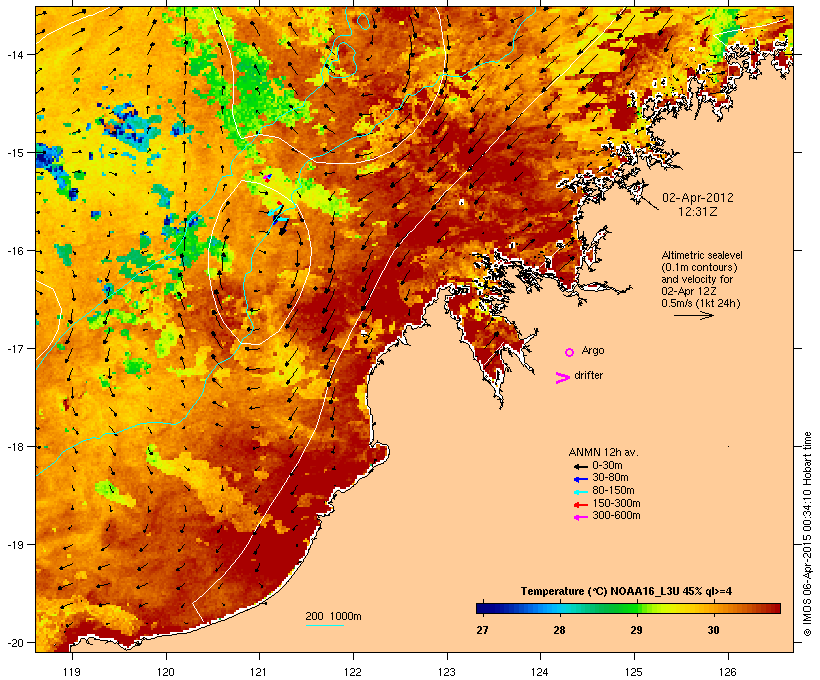Click longitude axis label 125
820x680 pixels.
click(x=634, y=672)
